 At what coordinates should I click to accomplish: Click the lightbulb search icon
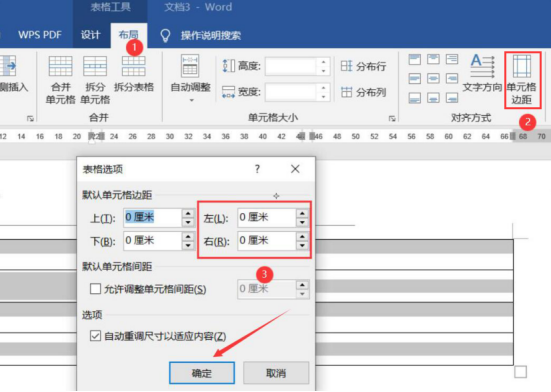point(165,35)
